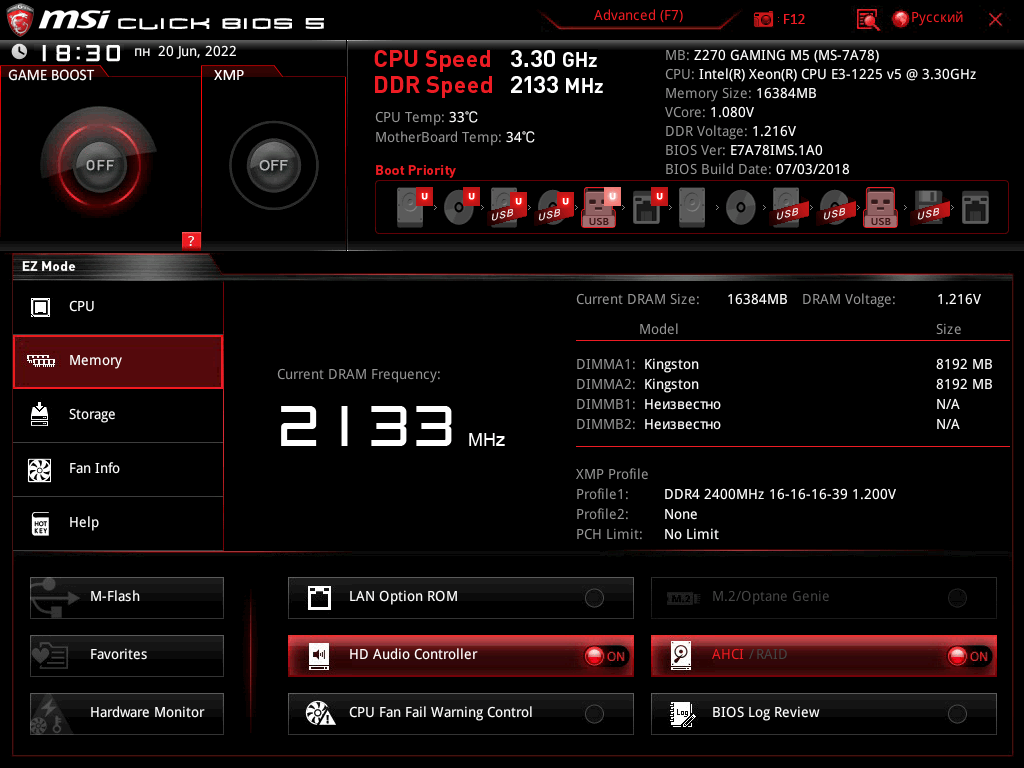This screenshot has height=768, width=1024.
Task: Take a screenshot with the F12 camera icon
Action: (x=763, y=19)
